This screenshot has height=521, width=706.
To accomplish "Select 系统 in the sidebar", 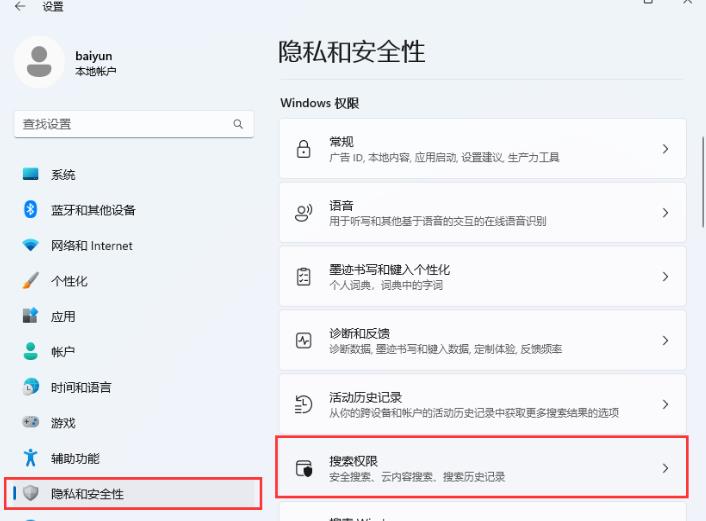I will [133, 174].
